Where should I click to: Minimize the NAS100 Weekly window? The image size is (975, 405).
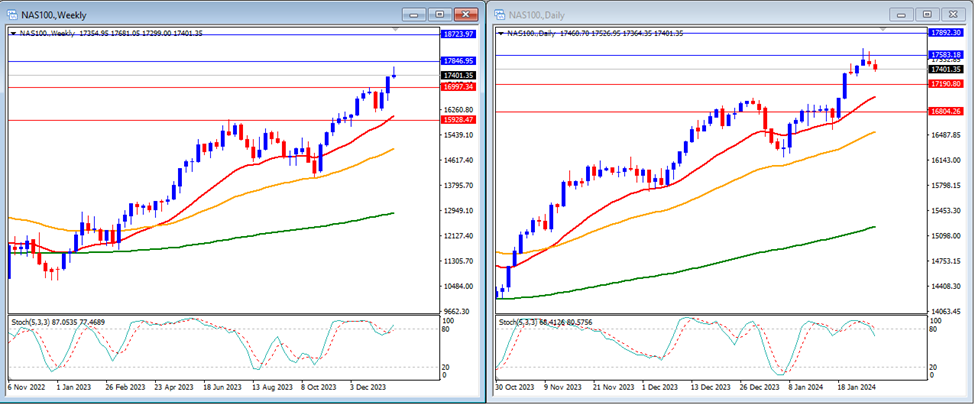coord(415,14)
